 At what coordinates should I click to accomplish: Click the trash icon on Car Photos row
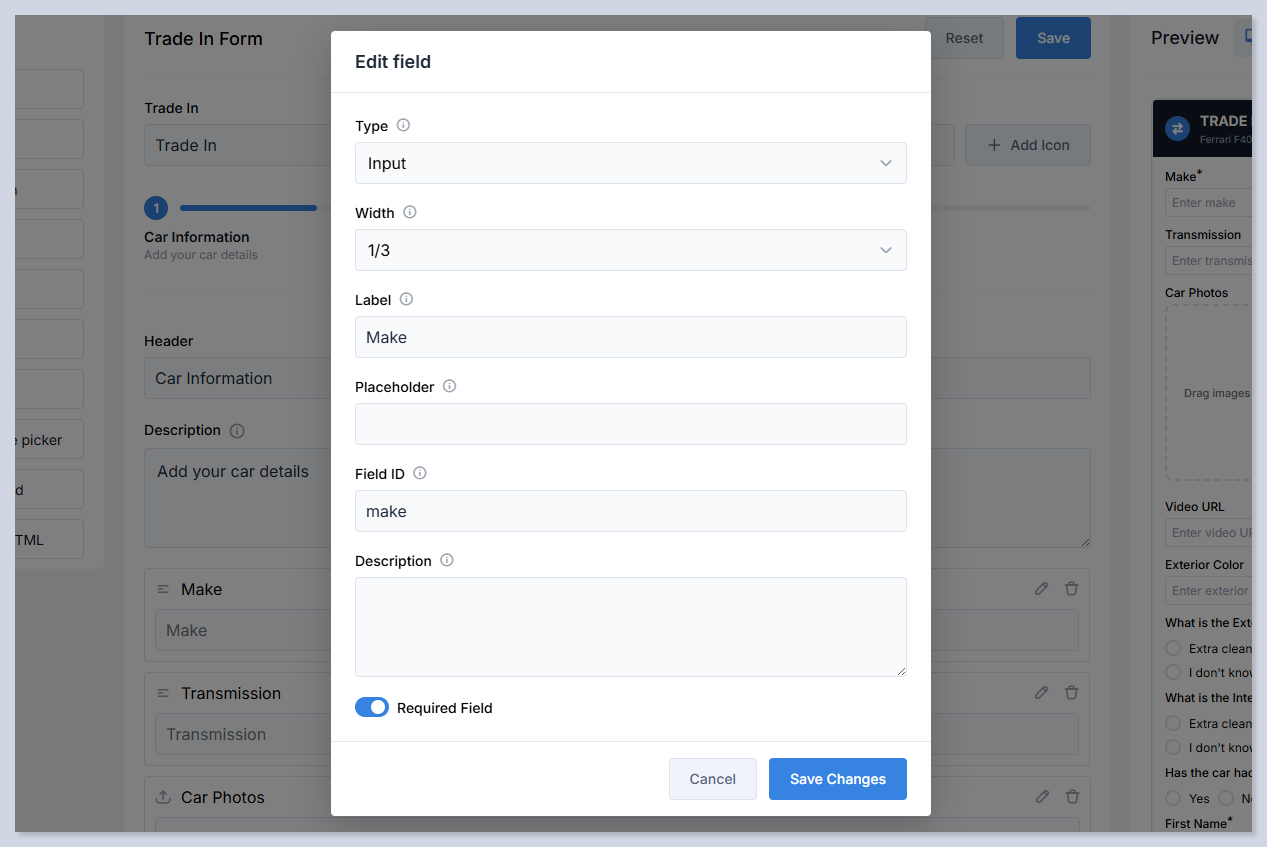tap(1072, 797)
